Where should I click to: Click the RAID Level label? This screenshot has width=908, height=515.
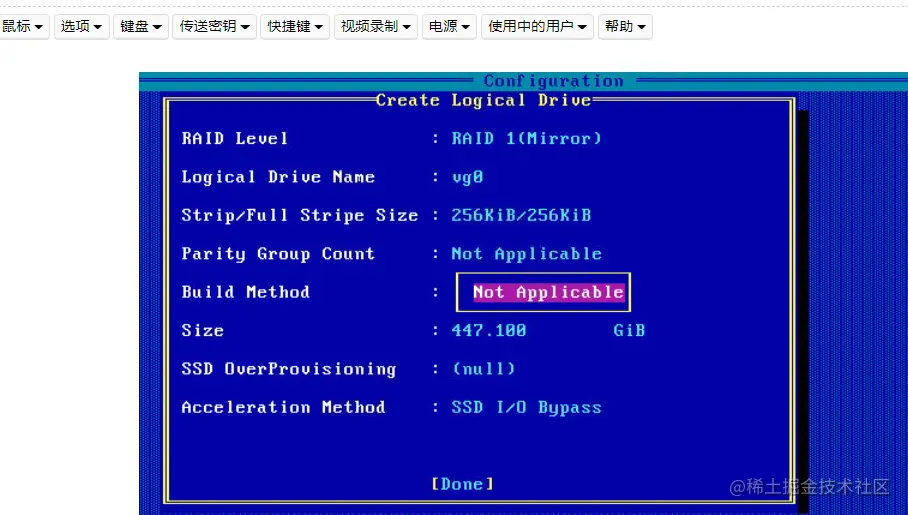click(x=235, y=138)
